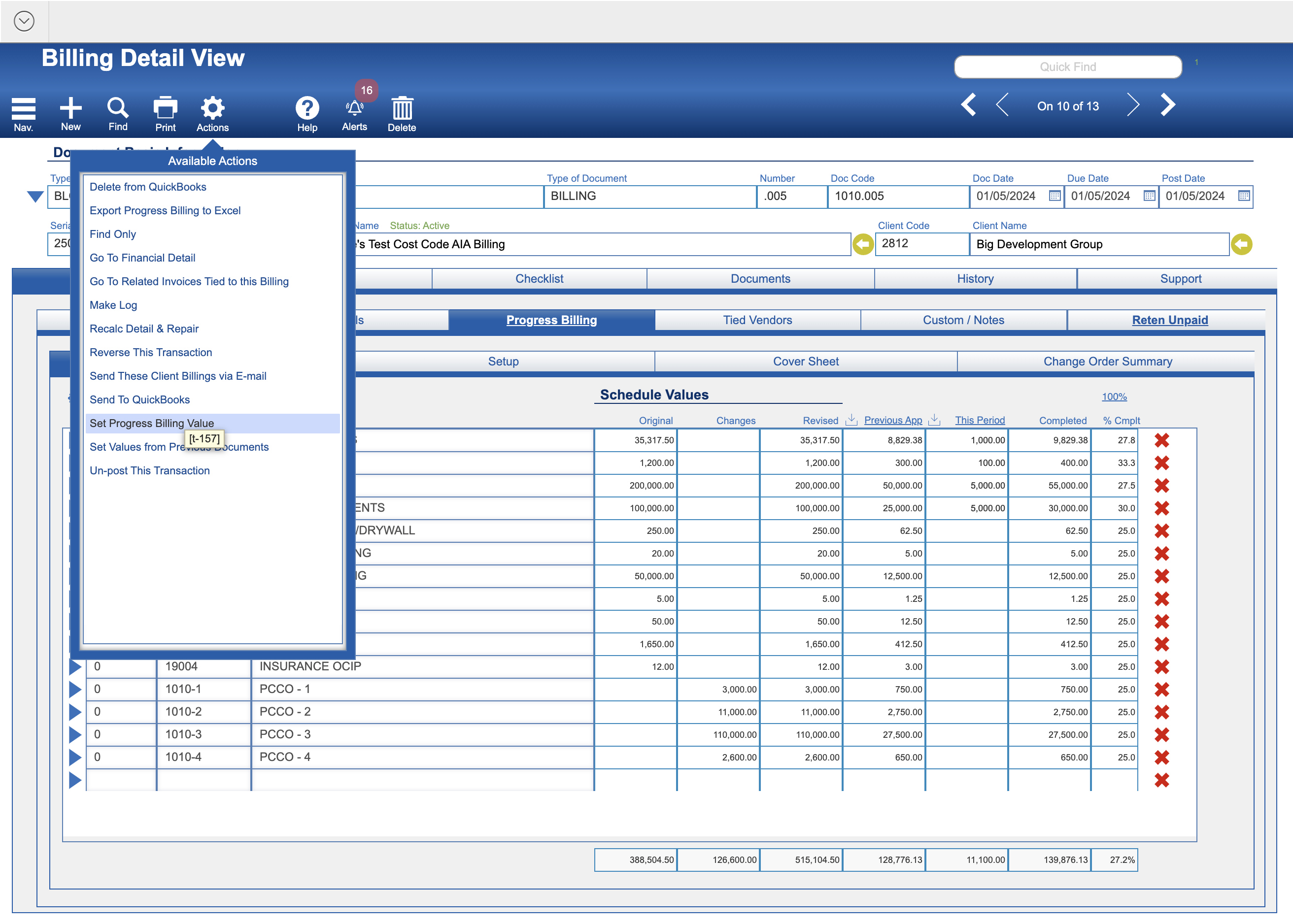Click the Actions gear icon

tap(212, 107)
